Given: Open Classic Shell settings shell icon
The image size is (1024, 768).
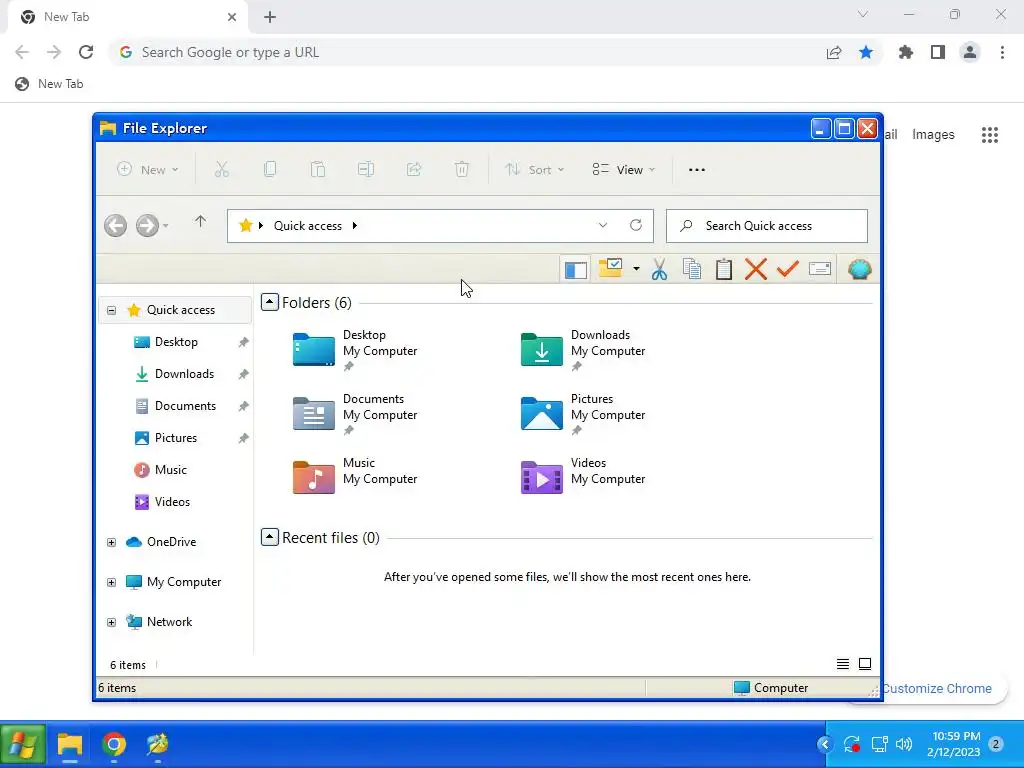Looking at the screenshot, I should (x=859, y=269).
